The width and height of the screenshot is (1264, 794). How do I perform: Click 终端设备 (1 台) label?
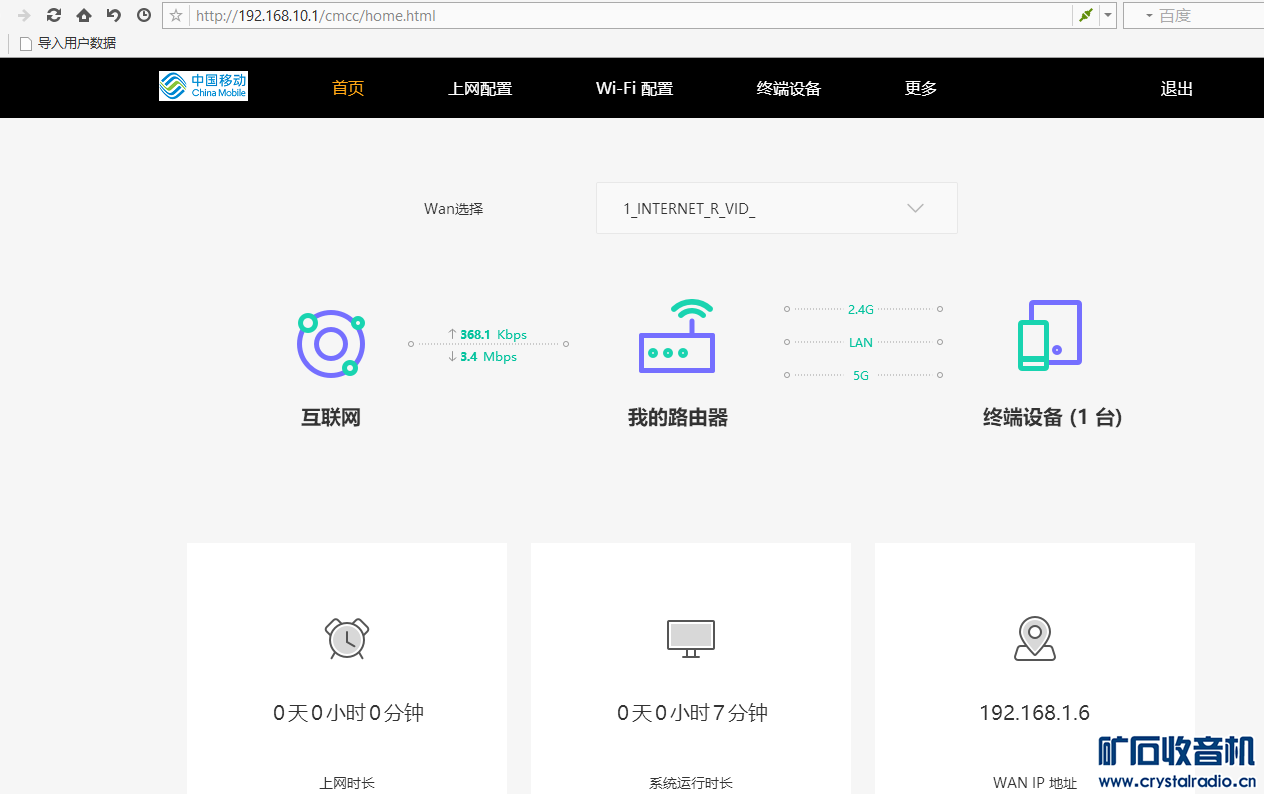point(1052,417)
